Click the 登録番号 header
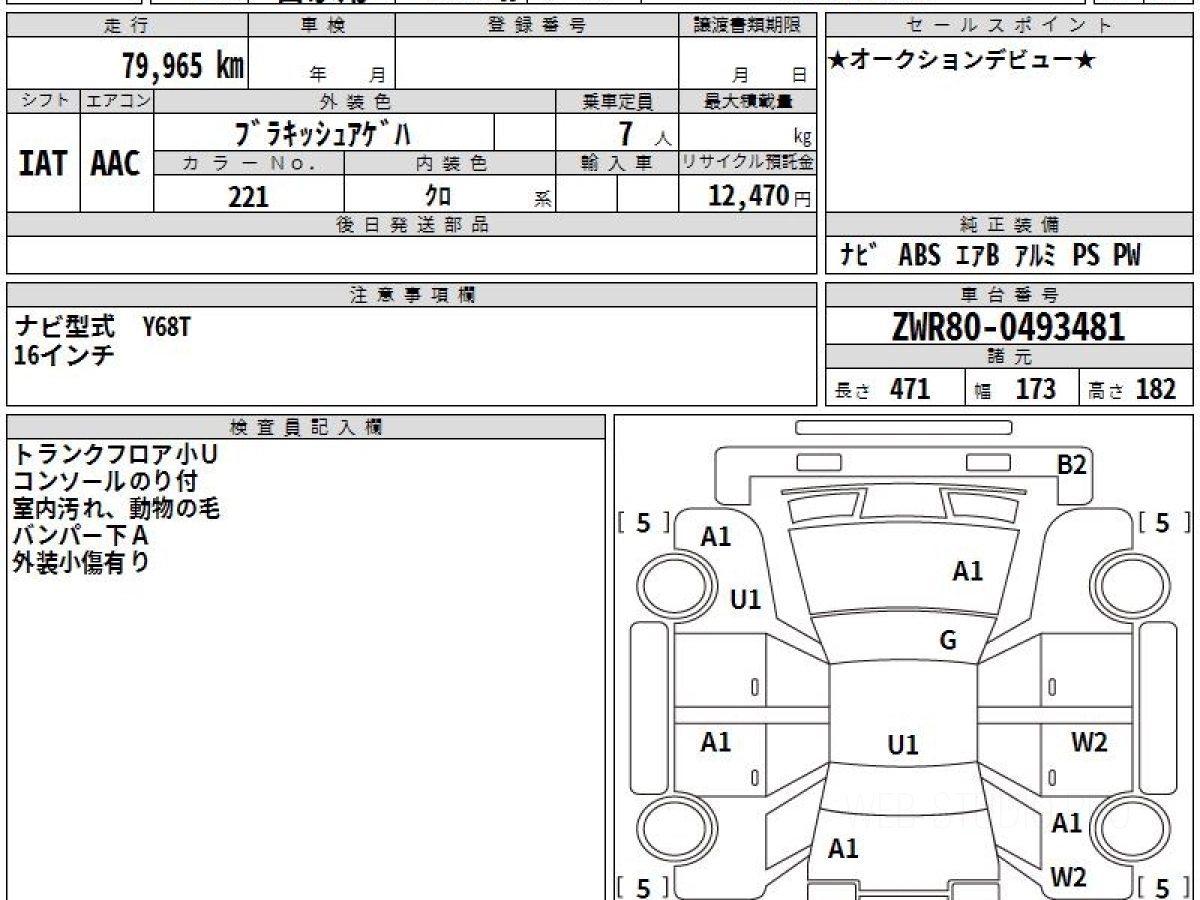 coord(537,26)
